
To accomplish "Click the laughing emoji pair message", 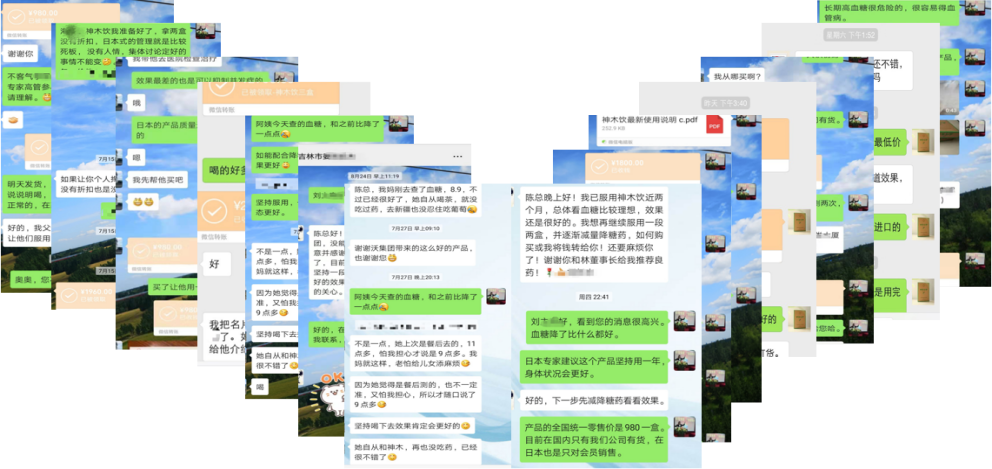I will coord(144,203).
